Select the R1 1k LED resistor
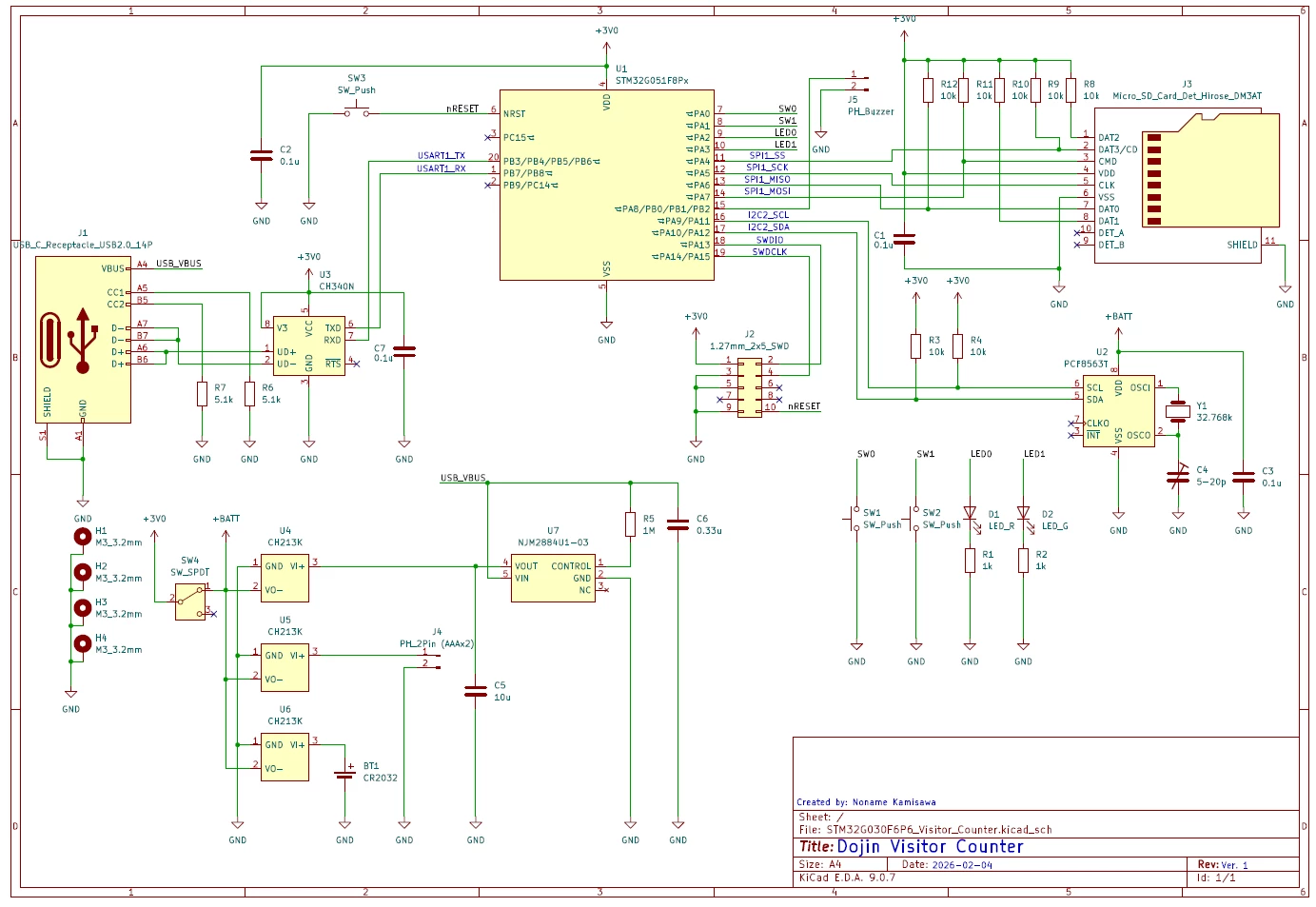 pos(970,561)
